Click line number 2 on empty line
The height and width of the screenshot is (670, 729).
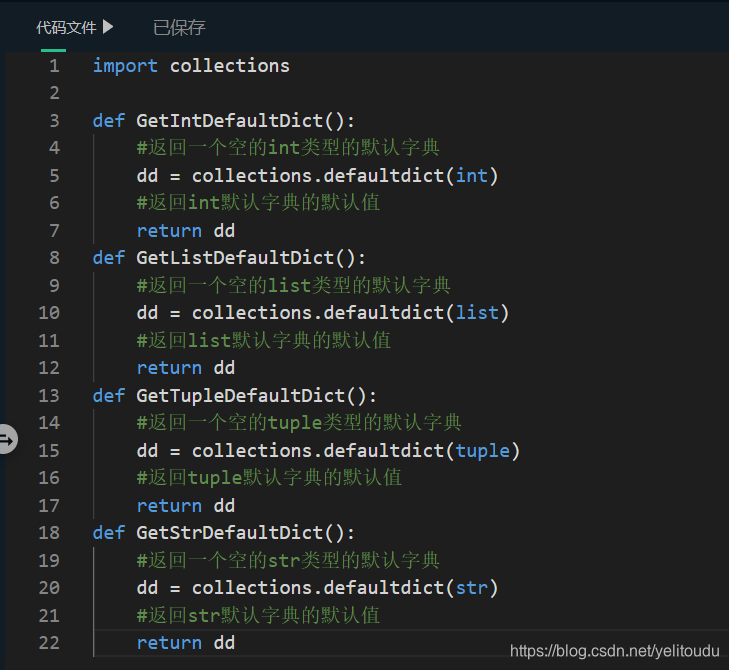(54, 93)
